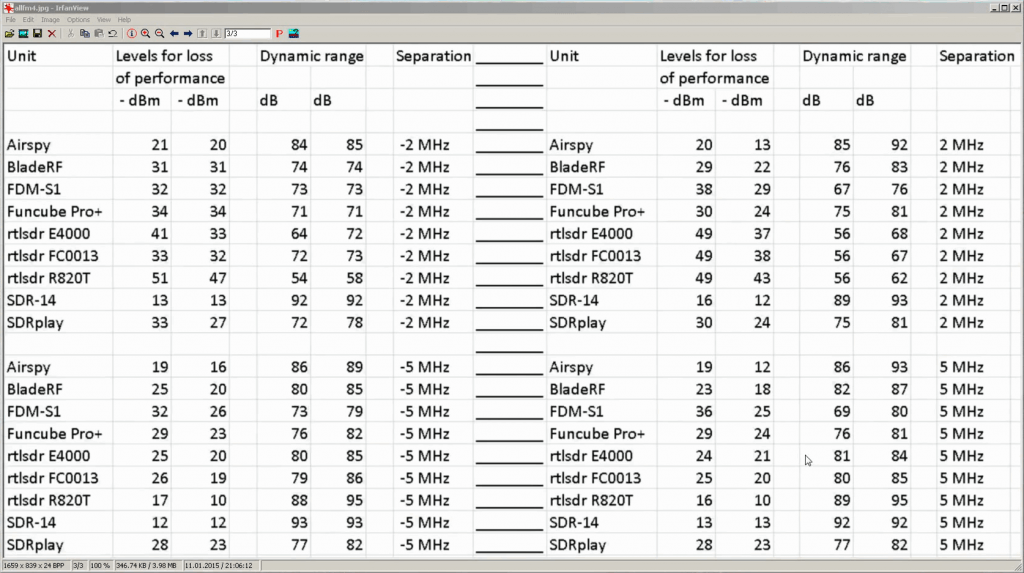Close the IrfanView window
Screen dimensions: 1024x573
click(1016, 8)
